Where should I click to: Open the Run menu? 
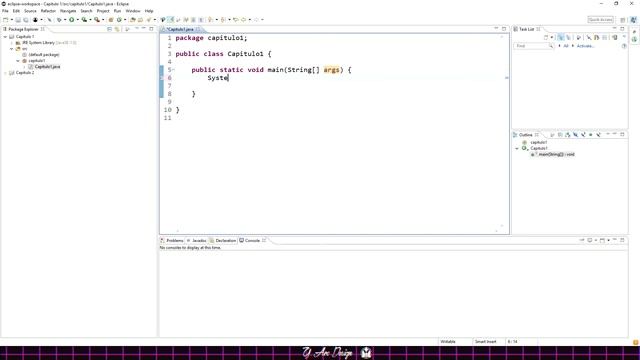[118, 11]
